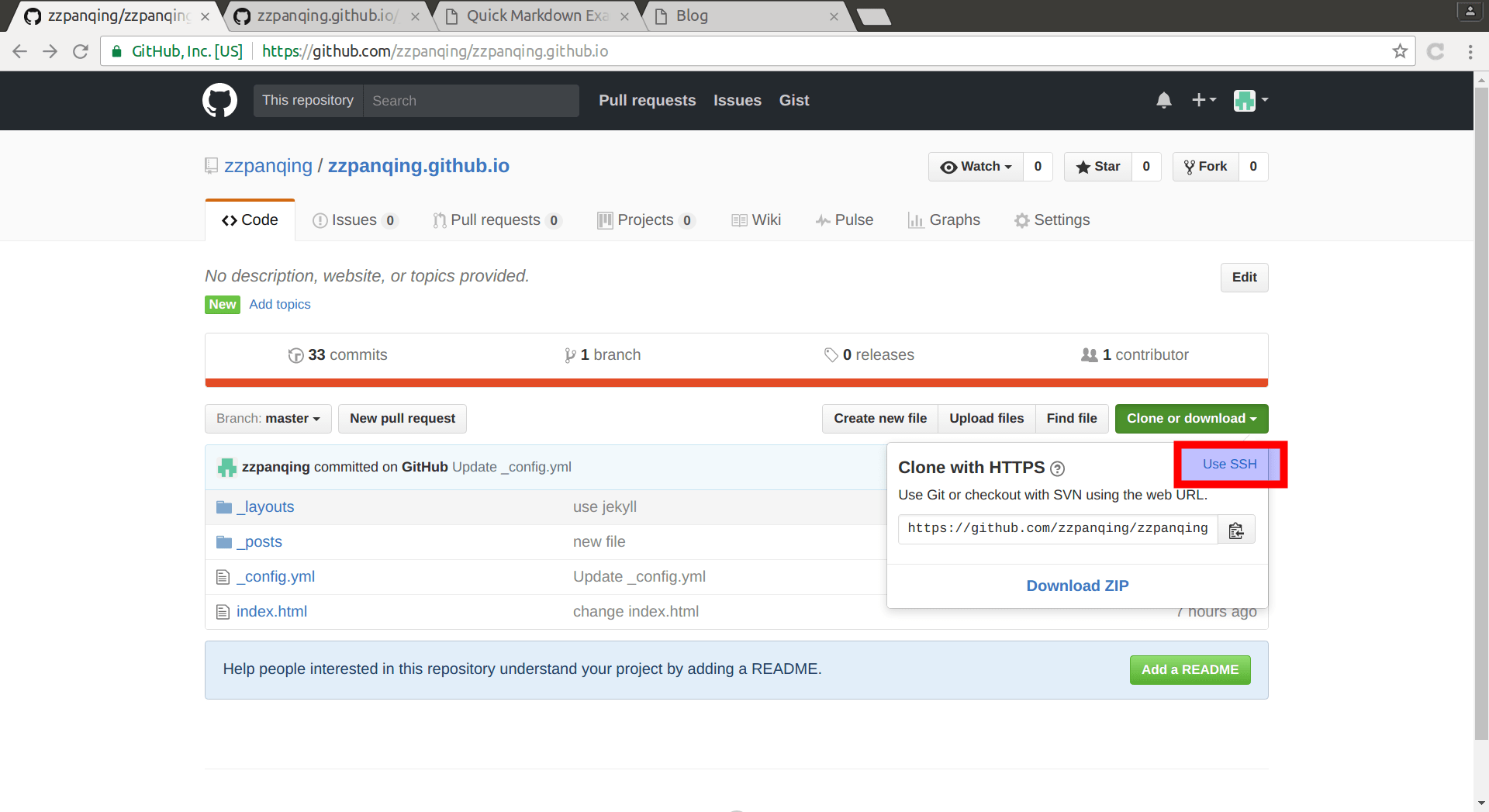
Task: Click the stargazers count next to Star
Action: (x=1146, y=167)
